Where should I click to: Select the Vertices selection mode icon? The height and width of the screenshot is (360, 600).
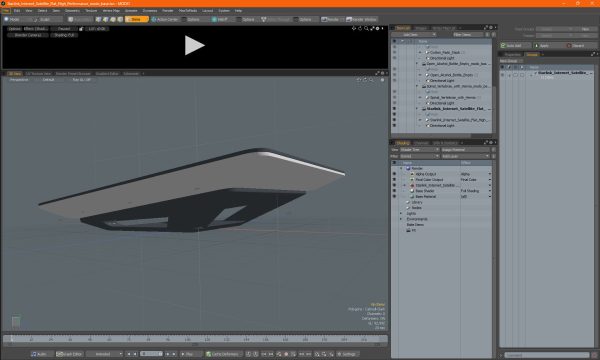coord(99,19)
